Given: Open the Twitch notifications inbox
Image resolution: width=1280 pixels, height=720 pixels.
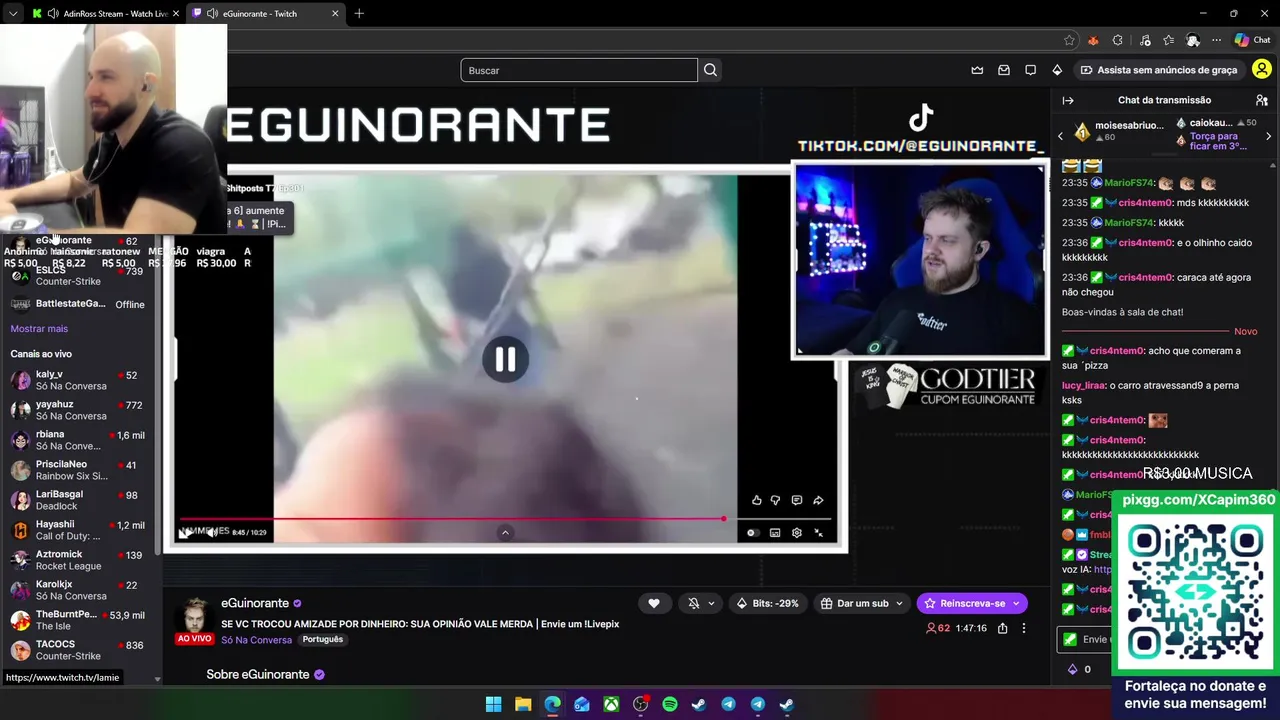Looking at the screenshot, I should coord(1004,70).
